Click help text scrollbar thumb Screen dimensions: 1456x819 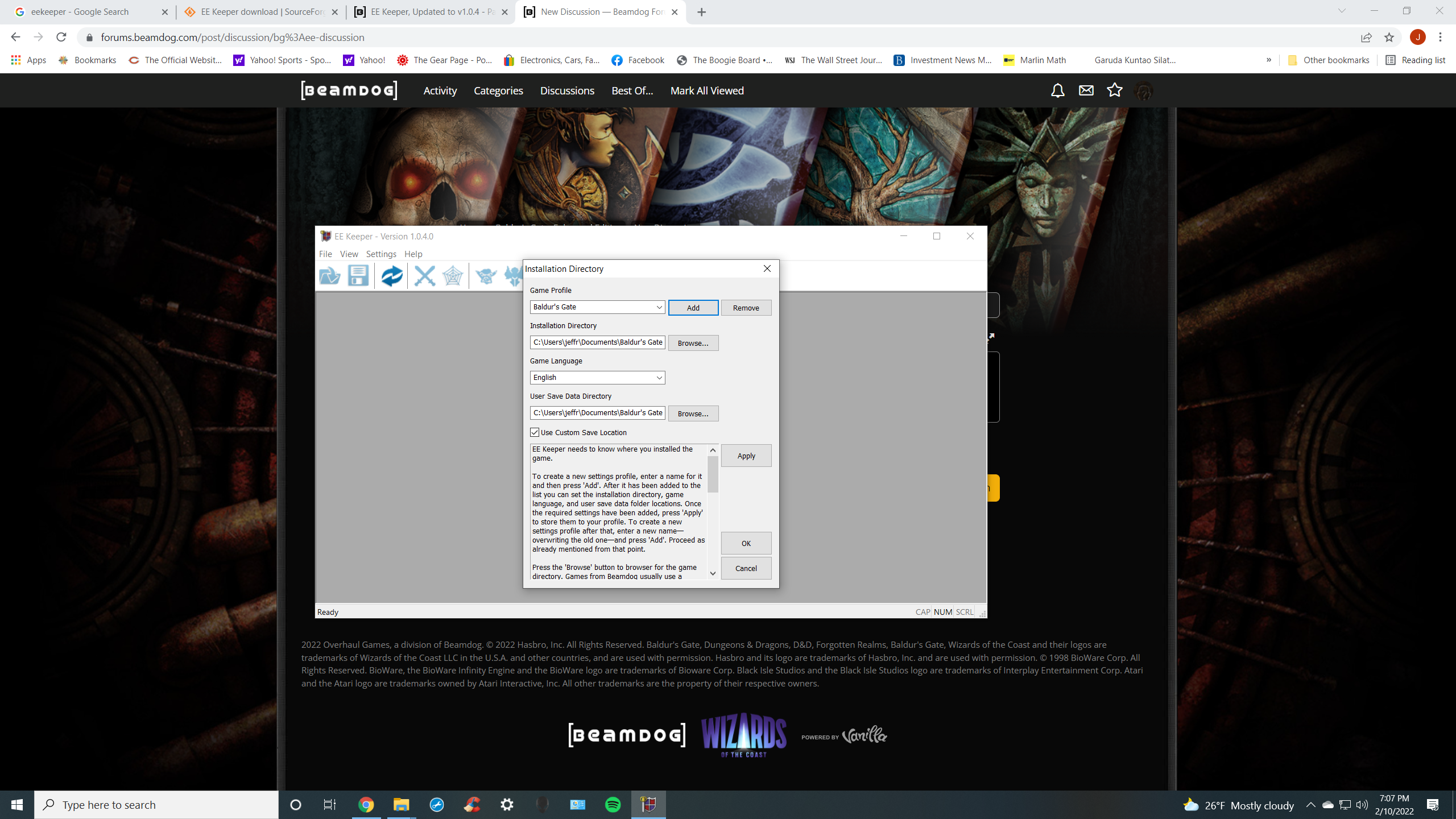point(713,474)
